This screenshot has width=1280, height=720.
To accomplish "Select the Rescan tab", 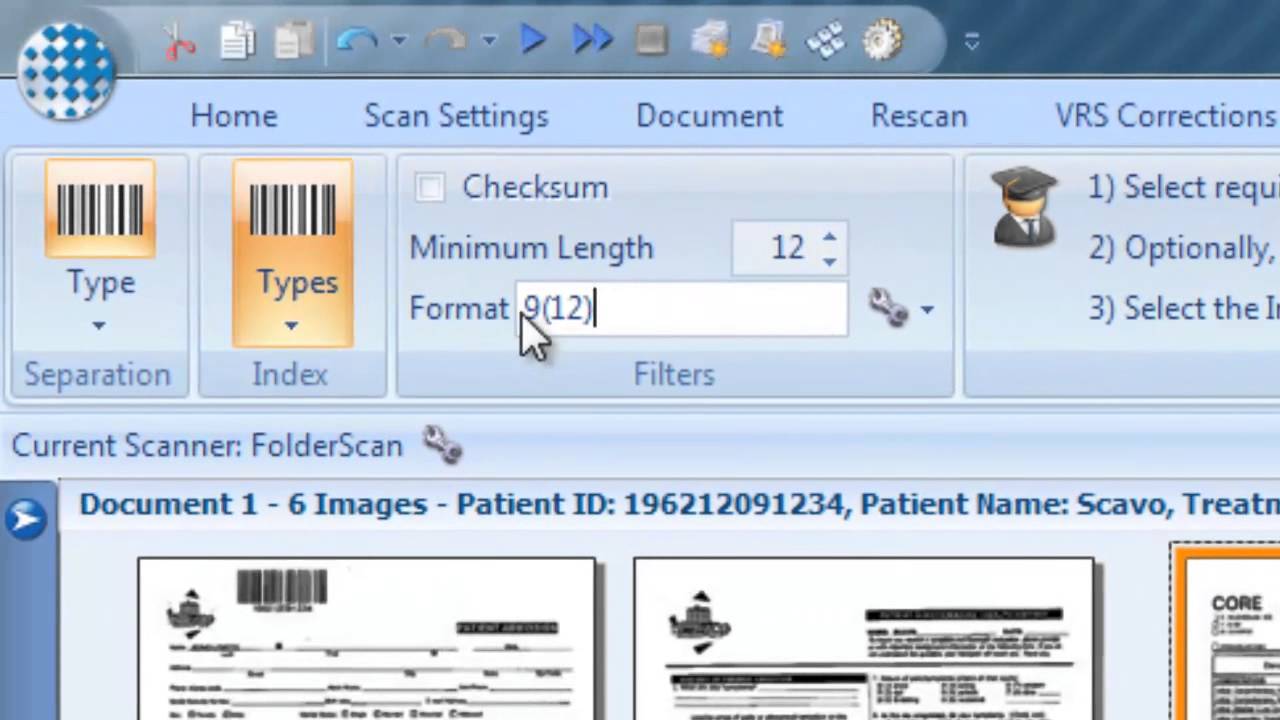I will click(x=919, y=116).
